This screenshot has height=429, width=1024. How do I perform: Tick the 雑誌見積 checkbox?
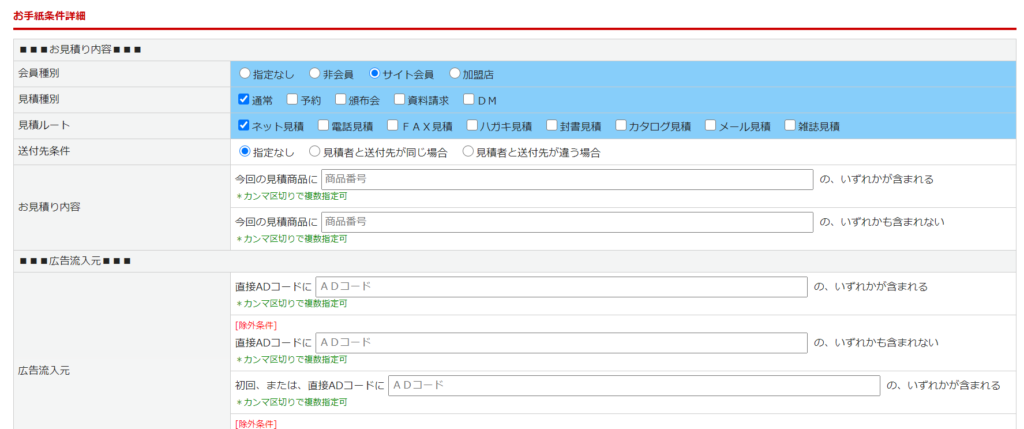pyautogui.click(x=790, y=126)
